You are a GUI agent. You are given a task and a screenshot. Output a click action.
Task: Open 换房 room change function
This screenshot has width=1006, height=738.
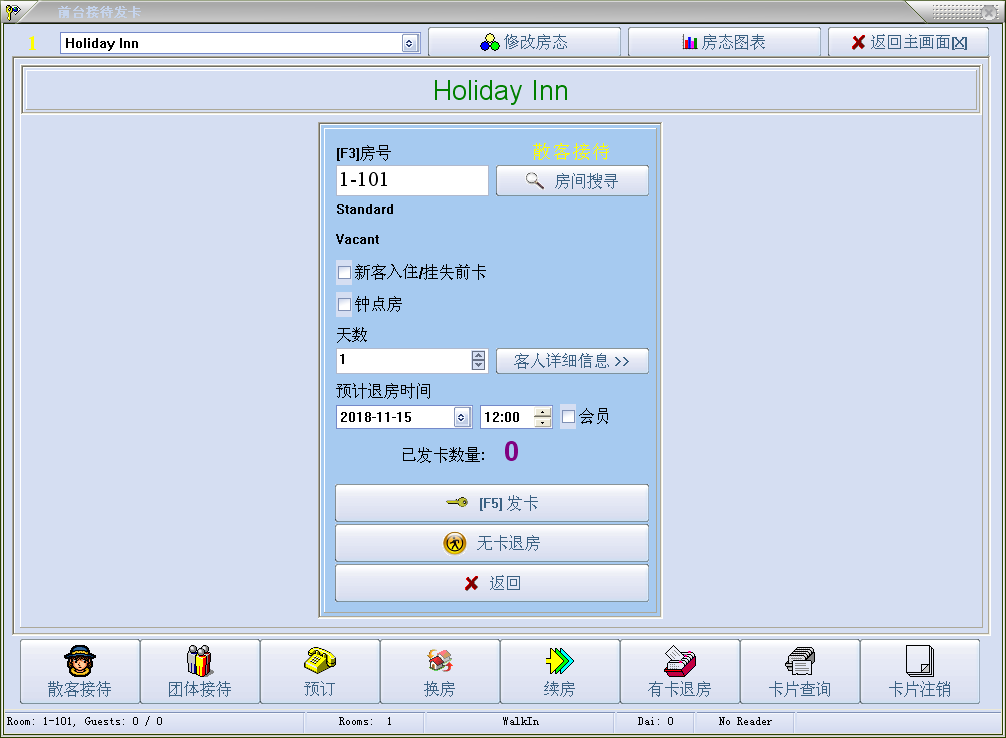coord(439,671)
